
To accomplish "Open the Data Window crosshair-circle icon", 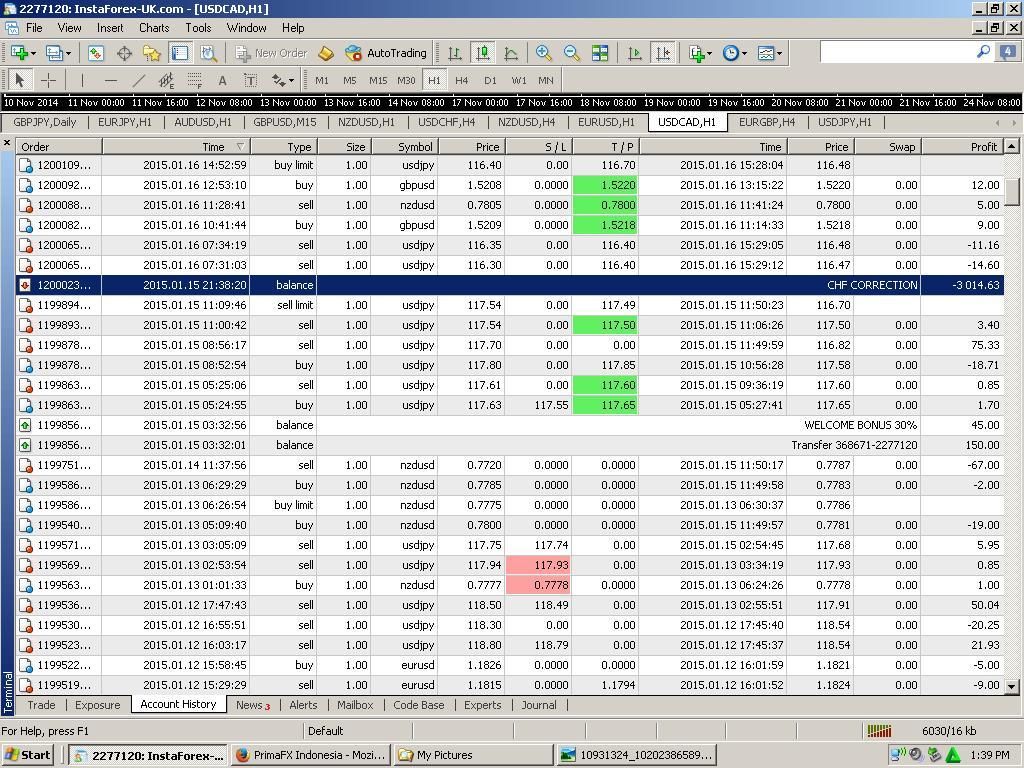I will (124, 53).
